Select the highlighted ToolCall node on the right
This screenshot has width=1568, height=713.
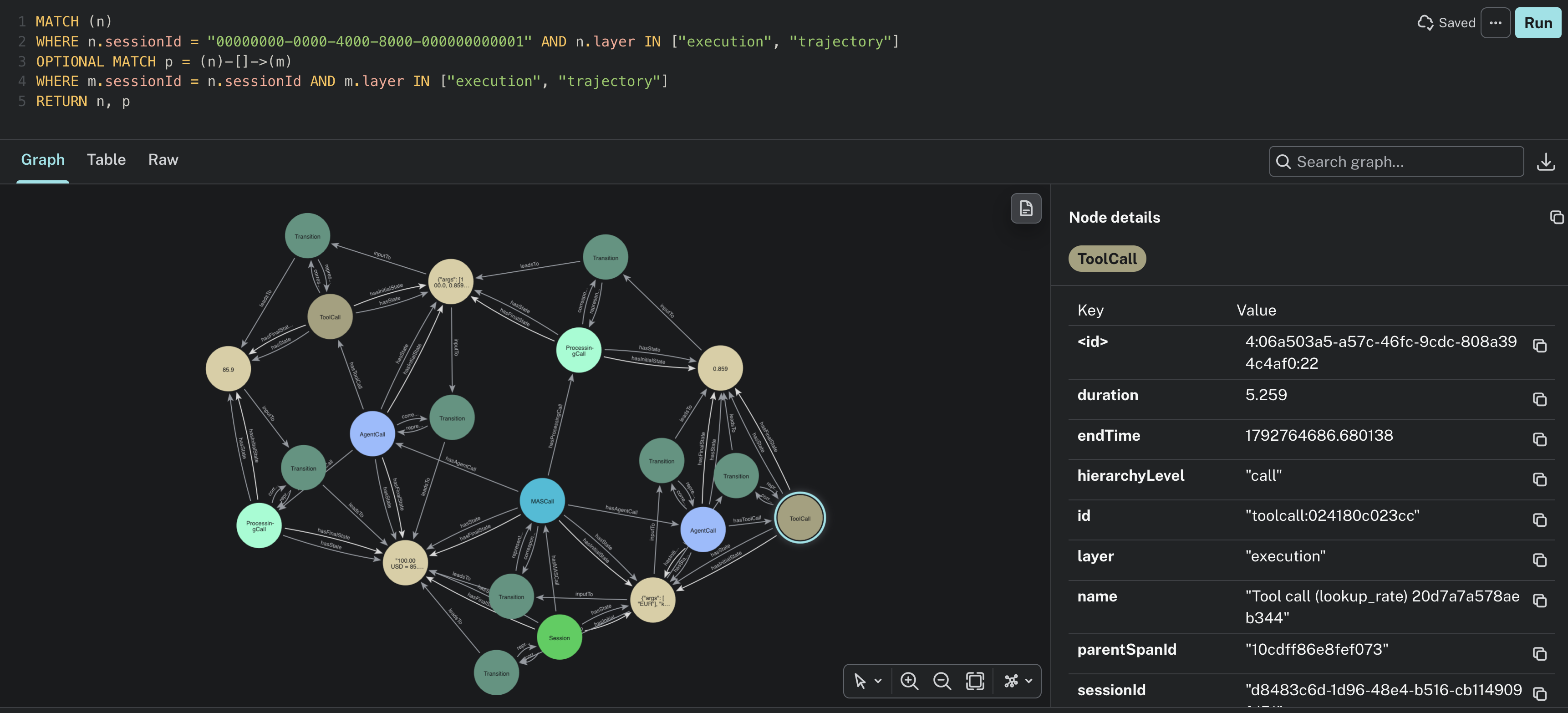[x=800, y=518]
